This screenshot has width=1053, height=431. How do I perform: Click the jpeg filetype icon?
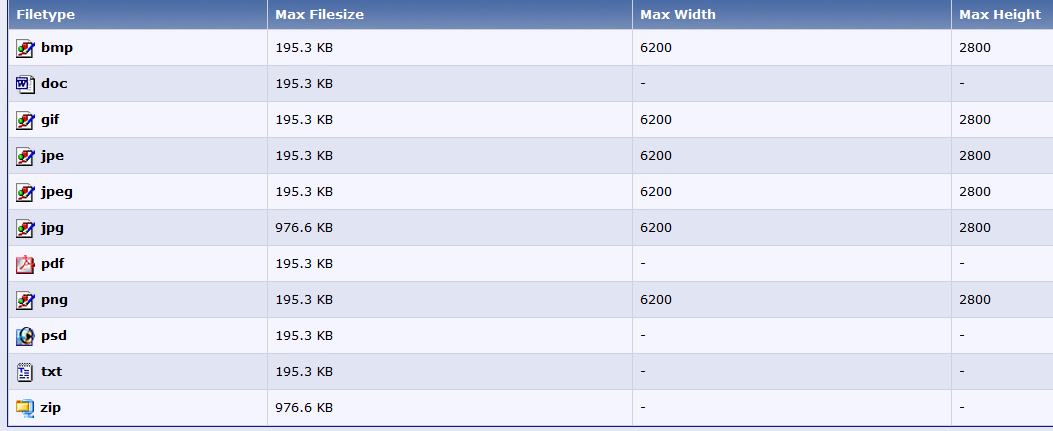[25, 193]
